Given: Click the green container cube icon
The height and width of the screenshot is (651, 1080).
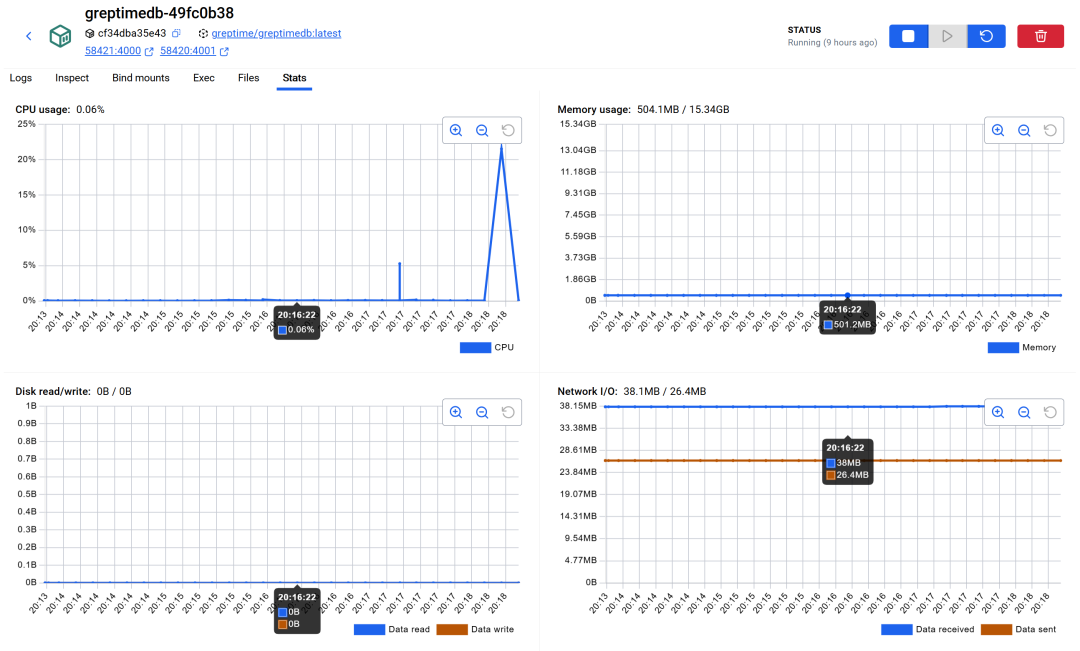Looking at the screenshot, I should 60,36.
